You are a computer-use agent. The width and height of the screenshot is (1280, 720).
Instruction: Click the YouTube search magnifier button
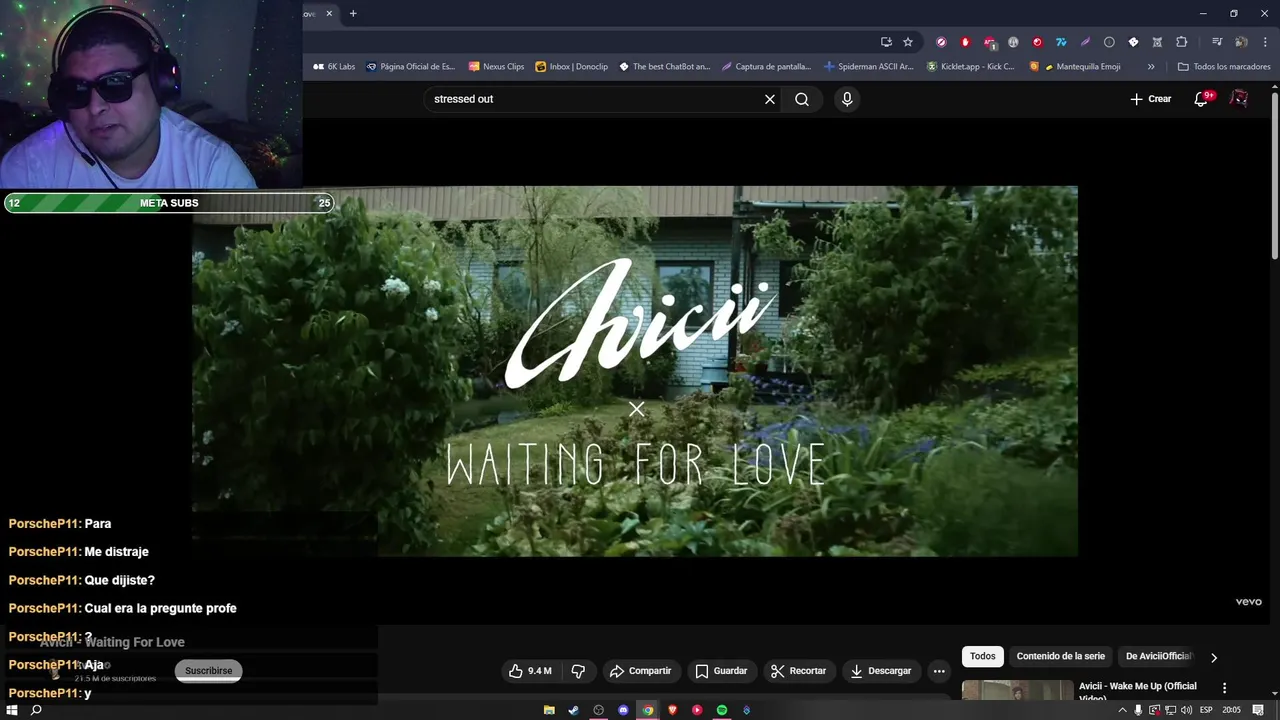coord(802,99)
